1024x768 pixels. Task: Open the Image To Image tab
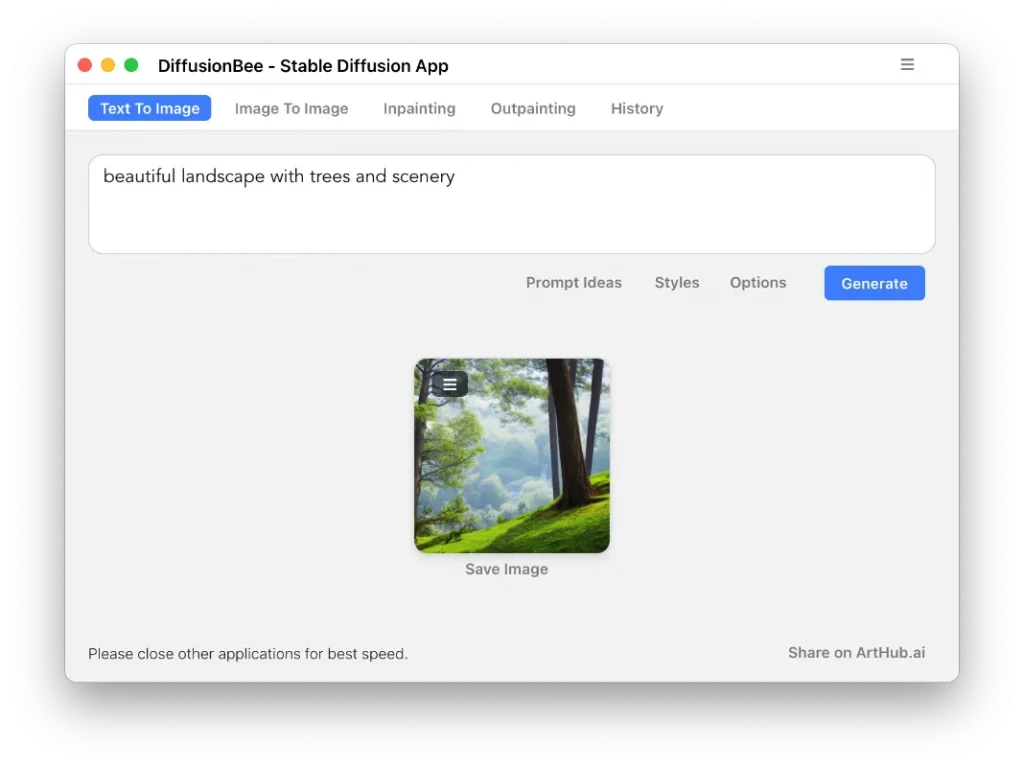coord(291,108)
